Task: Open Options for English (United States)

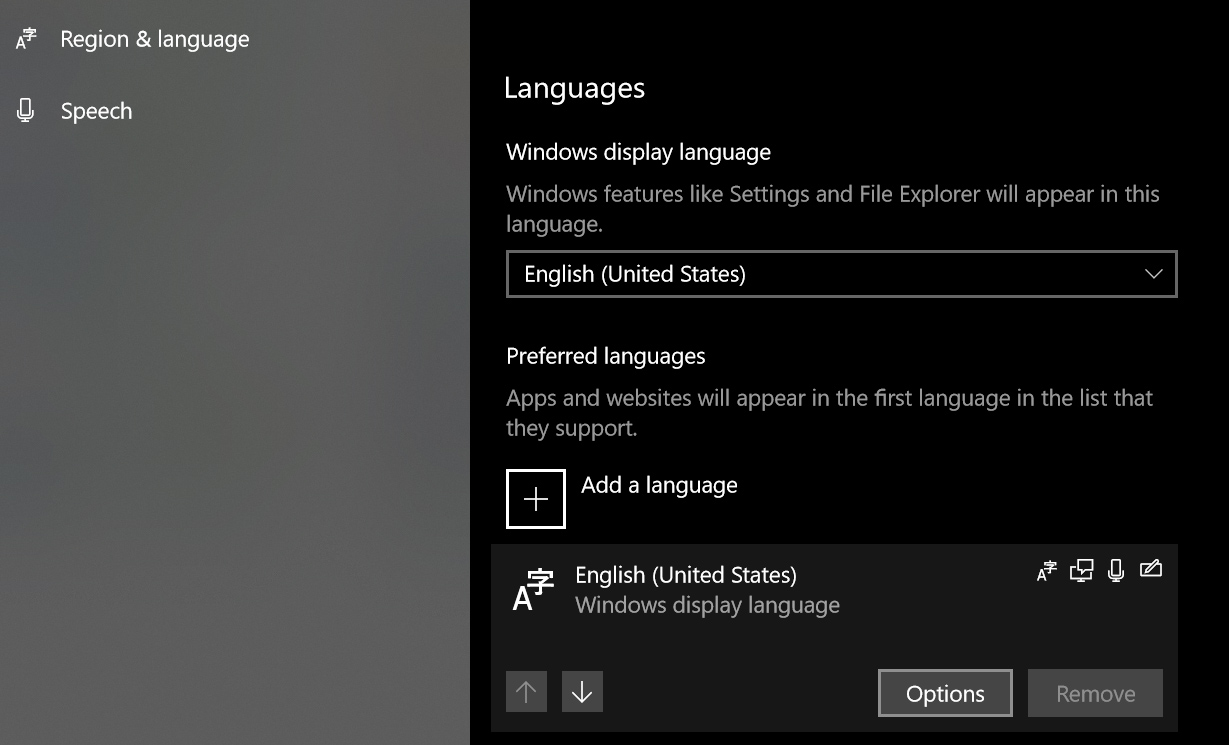Action: [945, 693]
